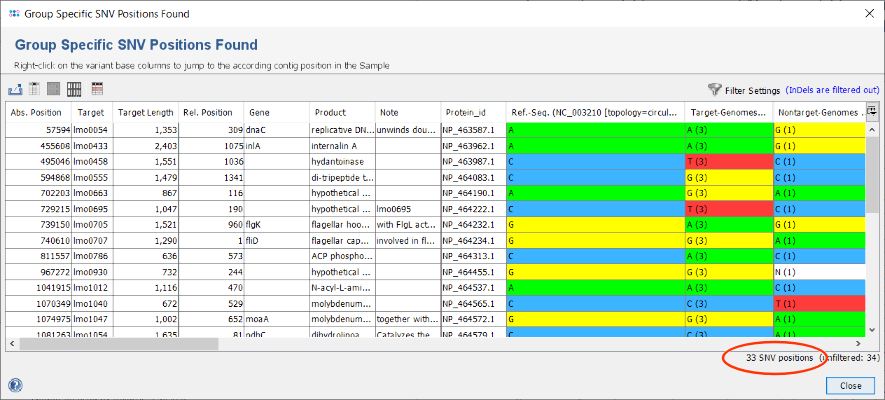
Task: Click the second toolbar icon with white table
Action: tap(35, 89)
